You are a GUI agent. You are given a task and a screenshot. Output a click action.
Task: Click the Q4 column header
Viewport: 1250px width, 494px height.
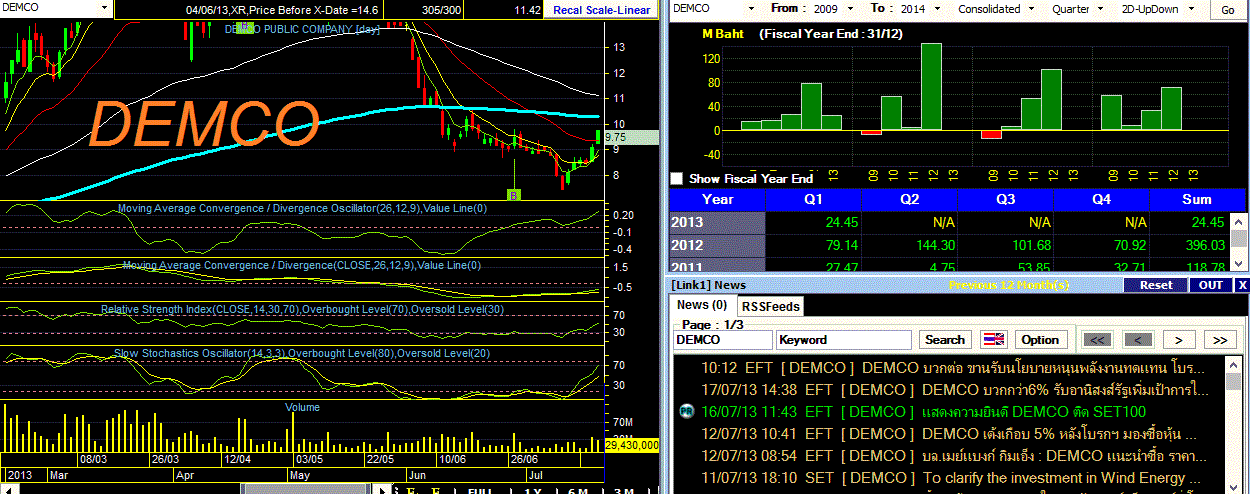pos(1102,199)
